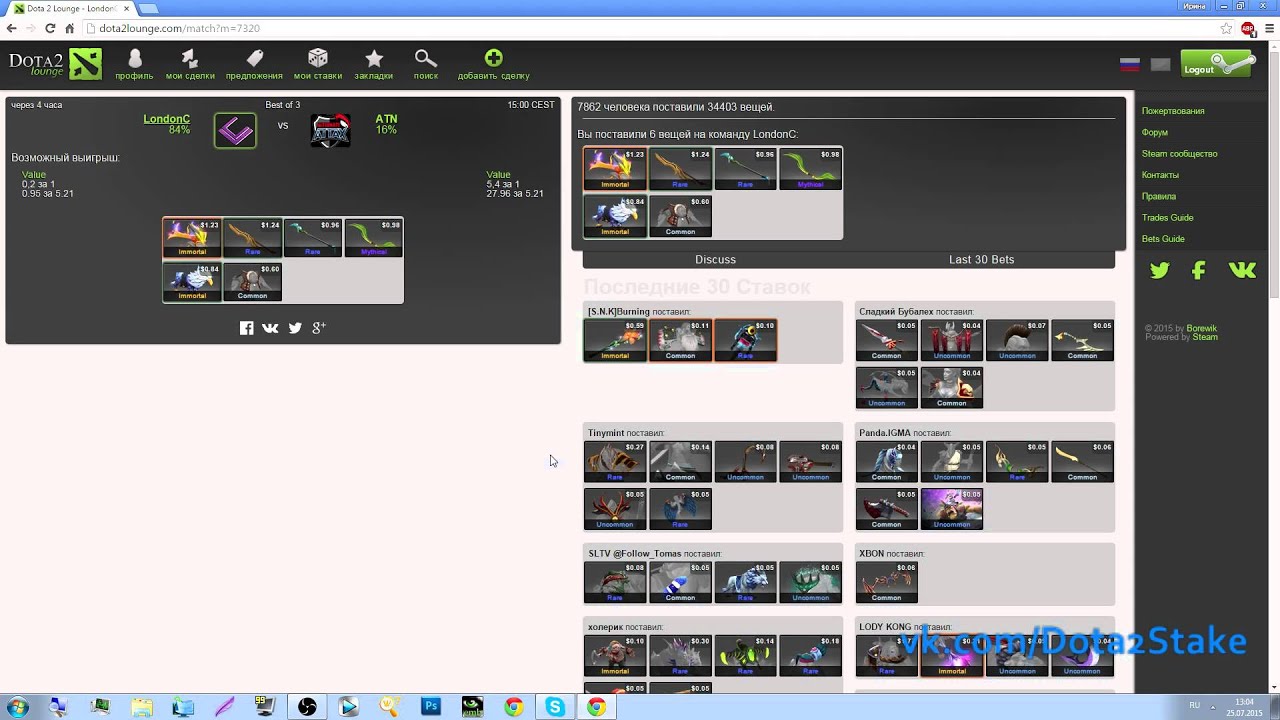Click the Tinymint username

(x=606, y=433)
